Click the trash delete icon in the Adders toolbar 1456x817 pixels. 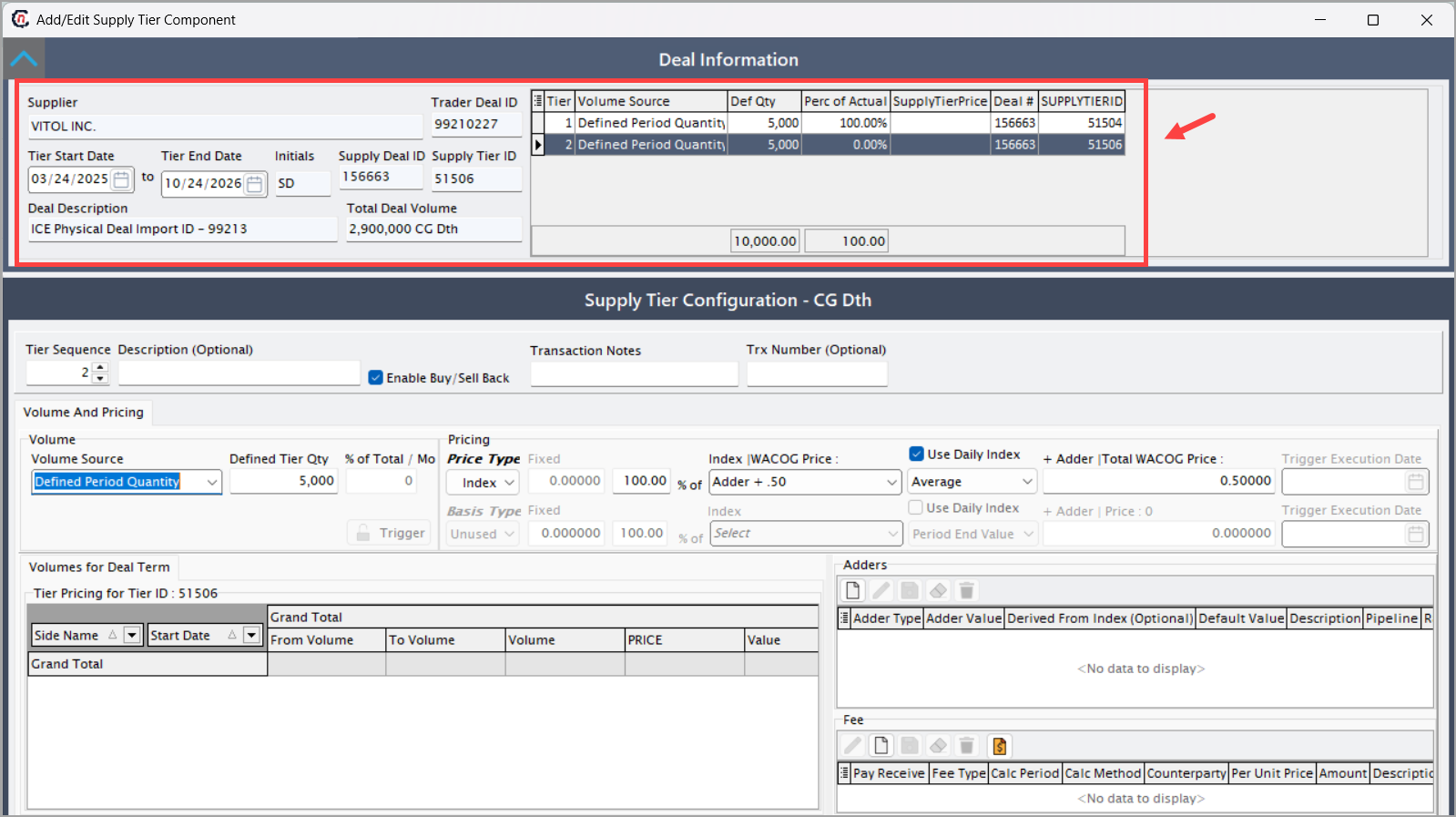(x=967, y=590)
